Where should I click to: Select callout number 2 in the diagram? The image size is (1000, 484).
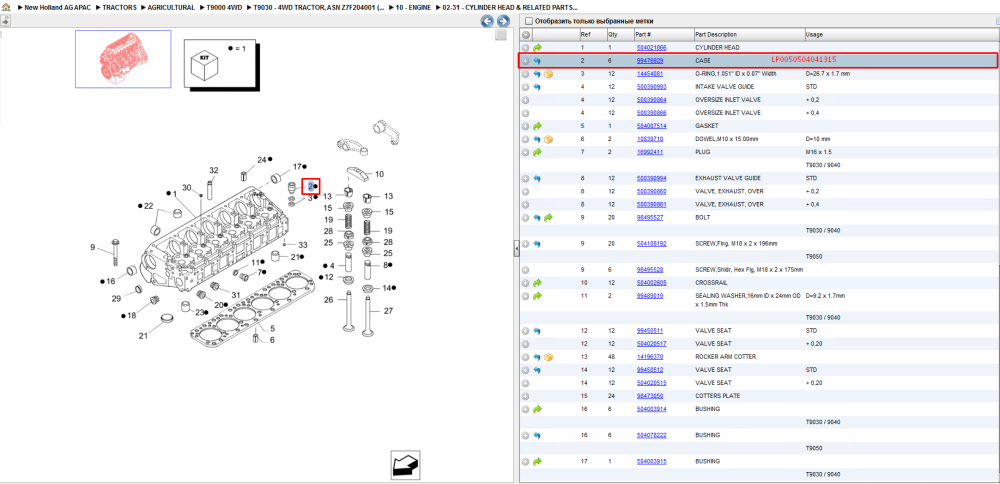point(311,186)
